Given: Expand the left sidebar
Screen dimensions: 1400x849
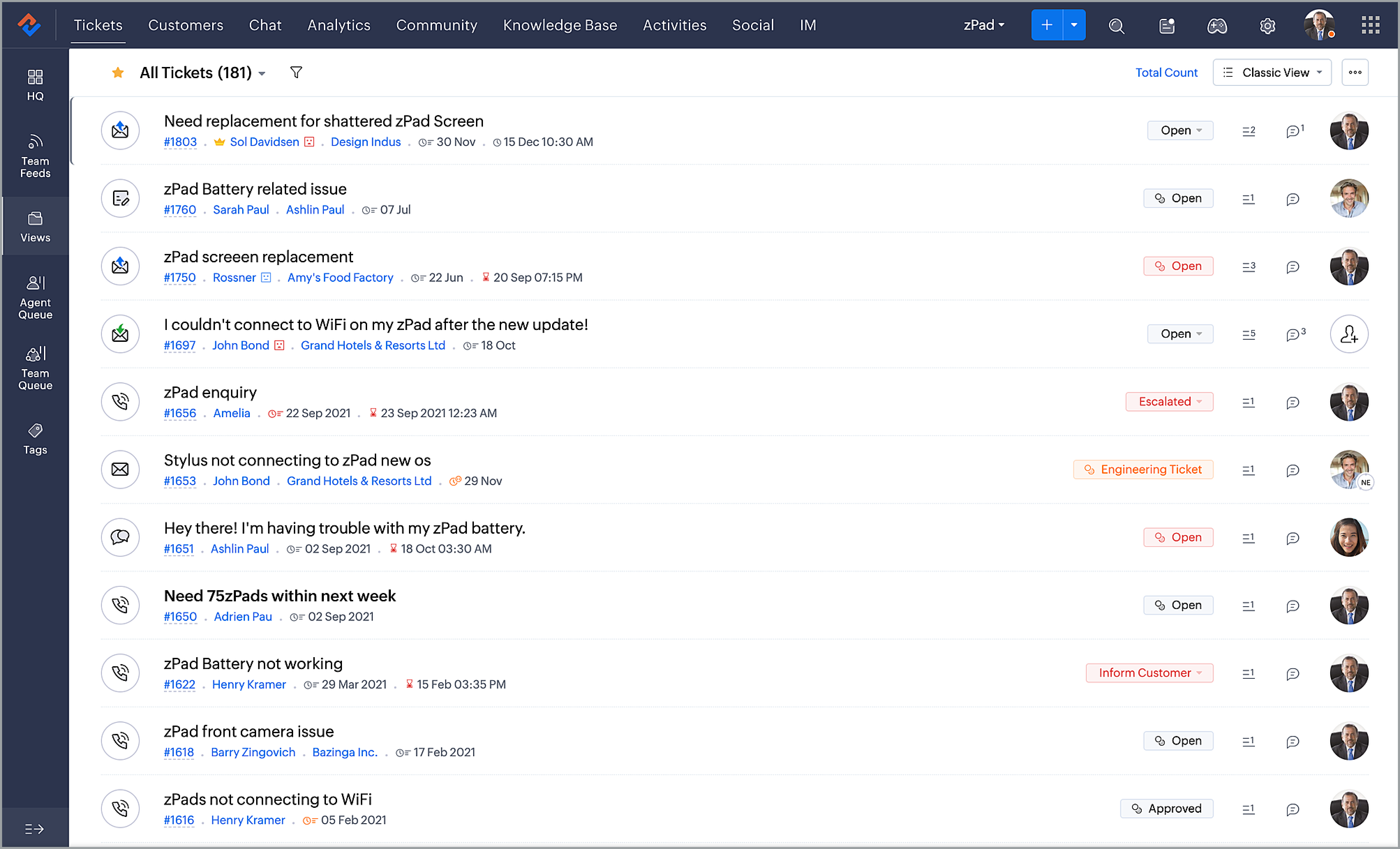Looking at the screenshot, I should point(34,828).
